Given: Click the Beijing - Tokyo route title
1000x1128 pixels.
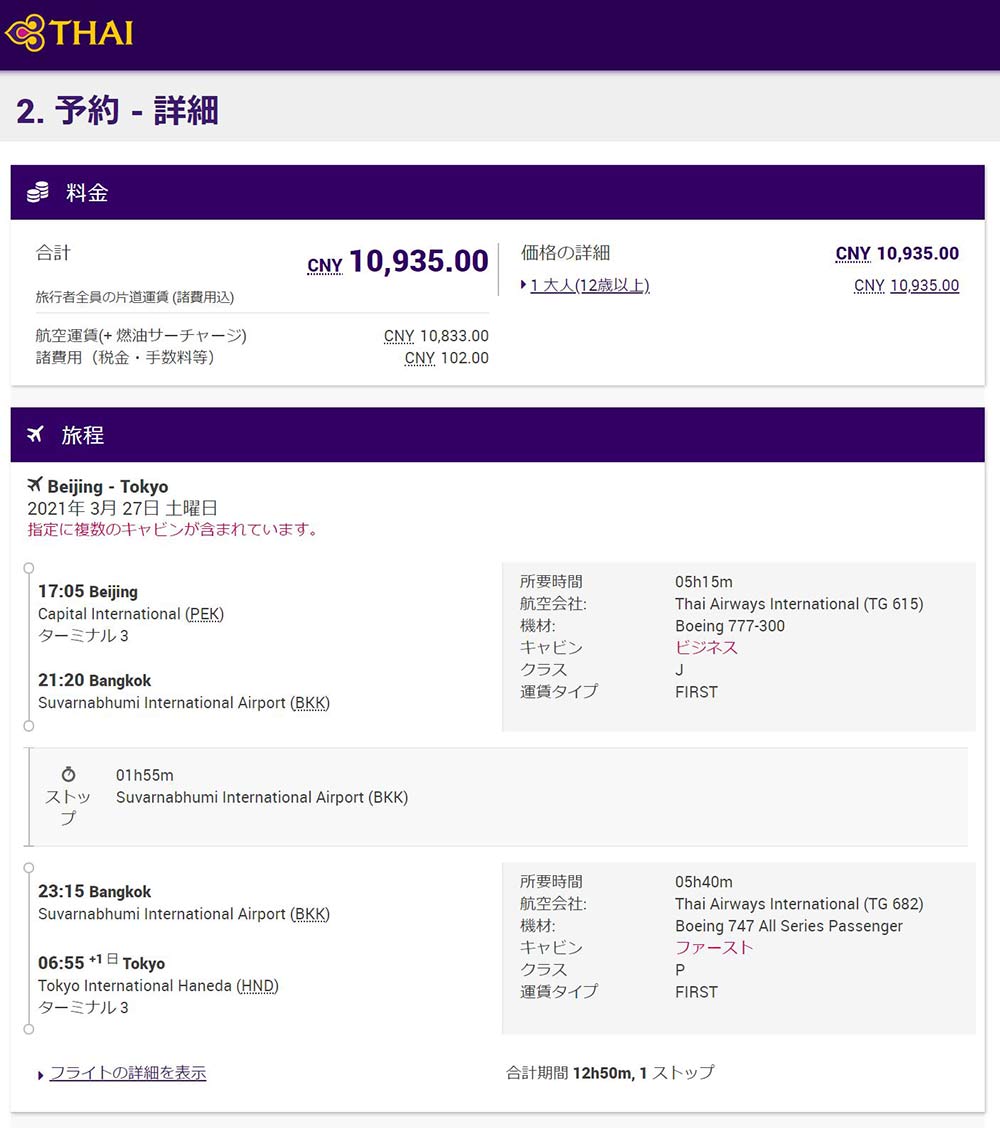Looking at the screenshot, I should coord(108,486).
